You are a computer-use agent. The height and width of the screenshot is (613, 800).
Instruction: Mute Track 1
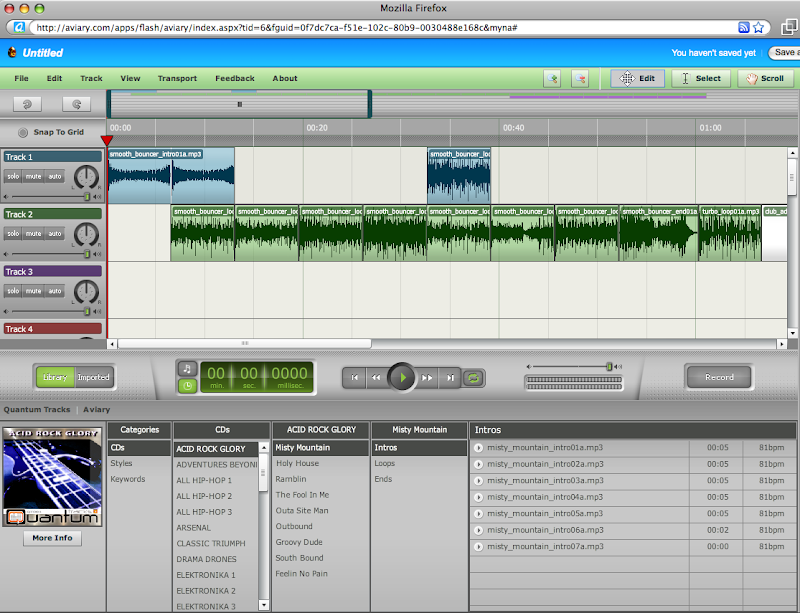[x=34, y=177]
